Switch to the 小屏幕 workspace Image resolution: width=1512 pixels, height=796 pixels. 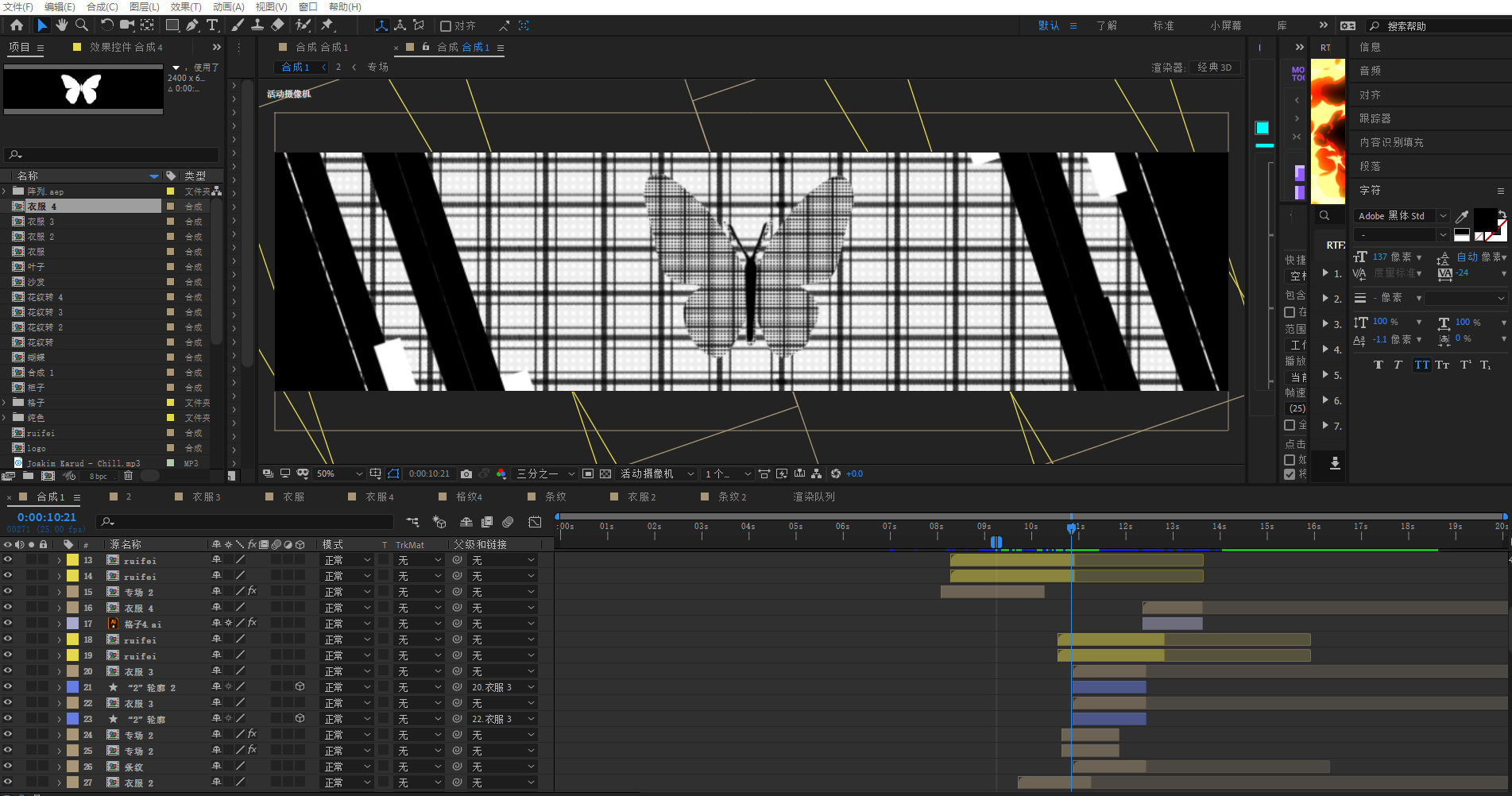1226,25
